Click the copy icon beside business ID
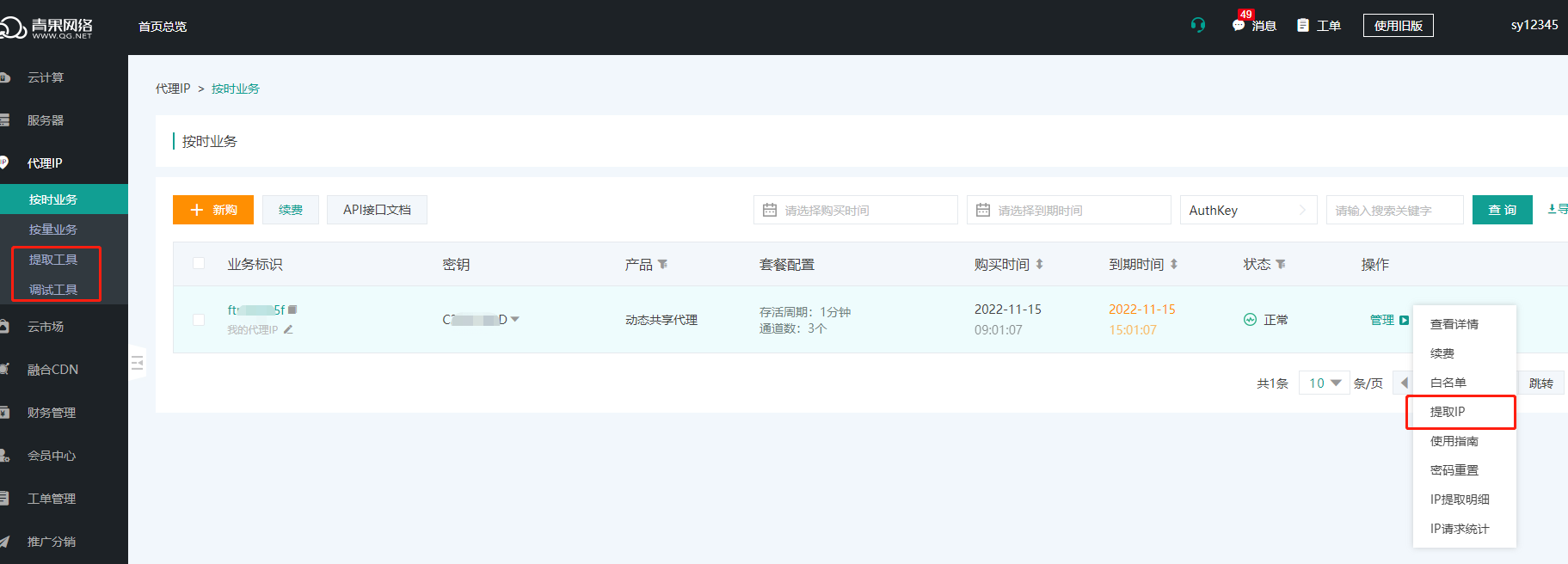The height and width of the screenshot is (564, 1568). pos(292,310)
